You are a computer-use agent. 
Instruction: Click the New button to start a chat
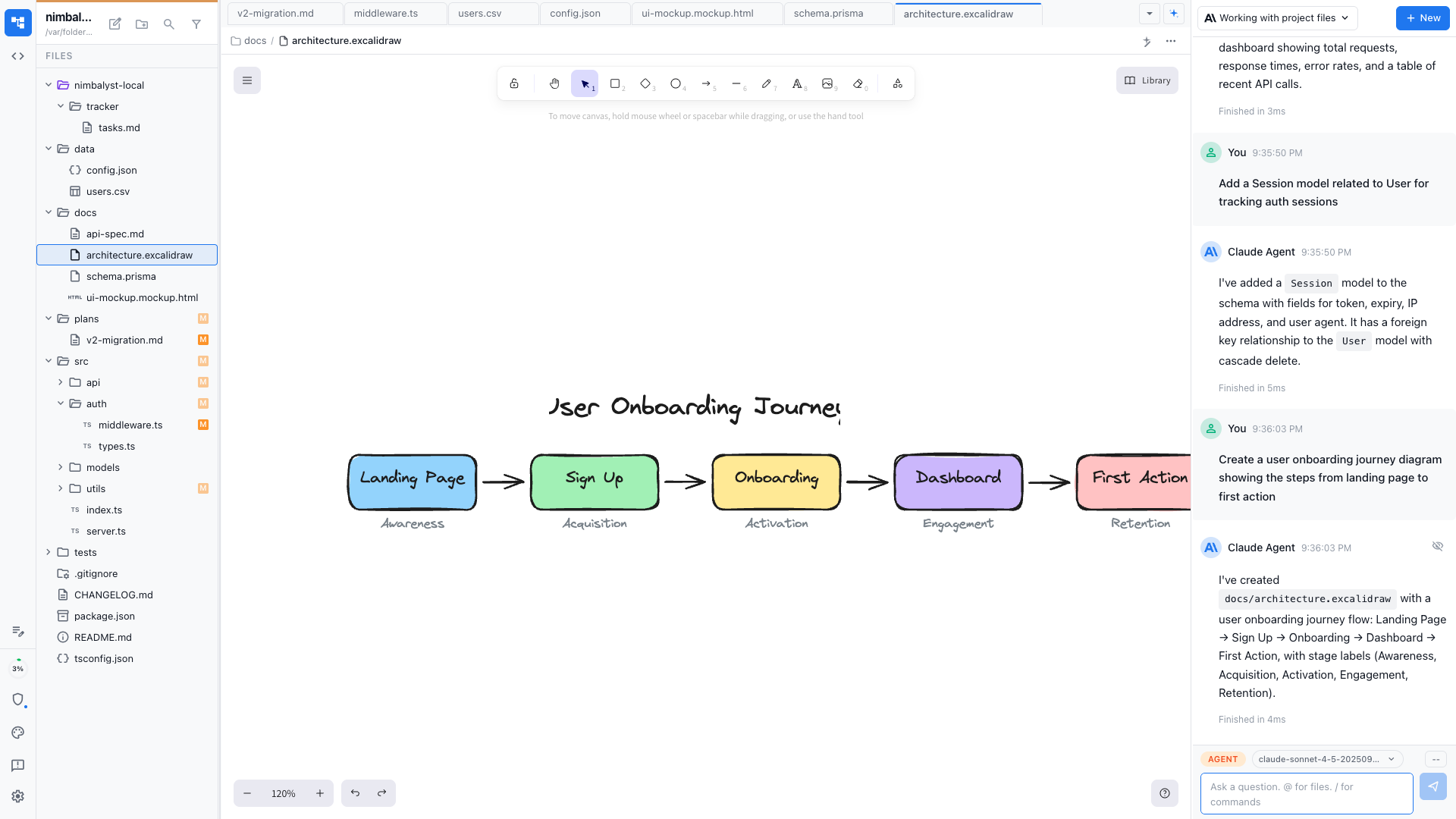tap(1422, 17)
